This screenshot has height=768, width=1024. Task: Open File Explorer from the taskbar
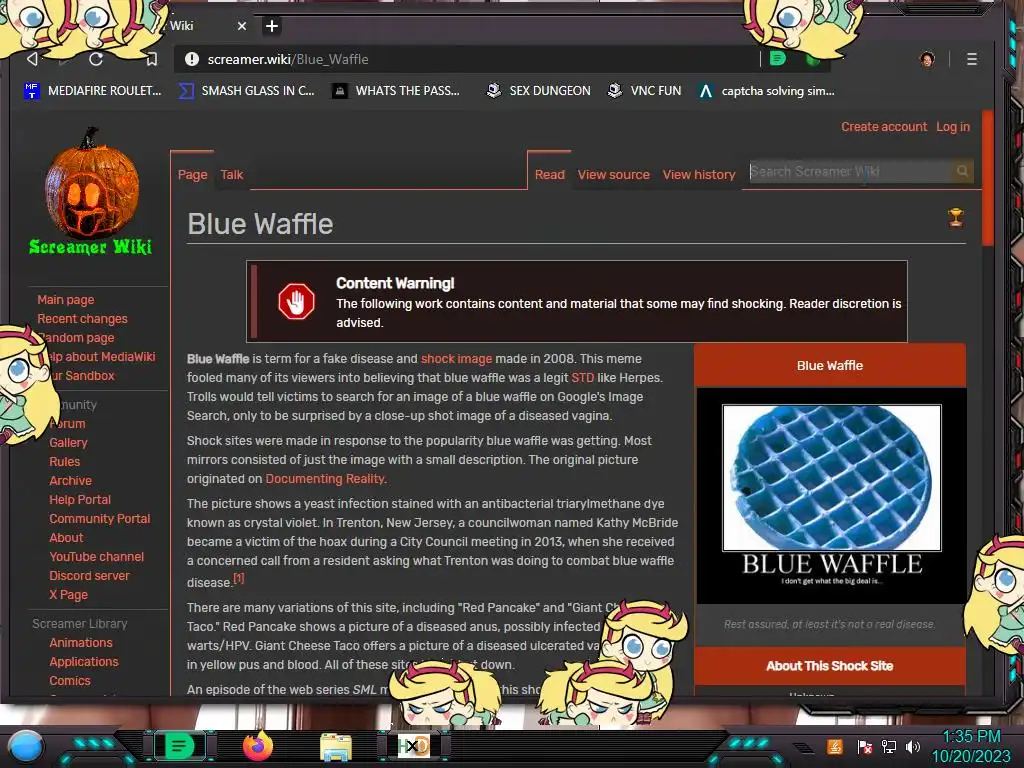click(x=336, y=747)
